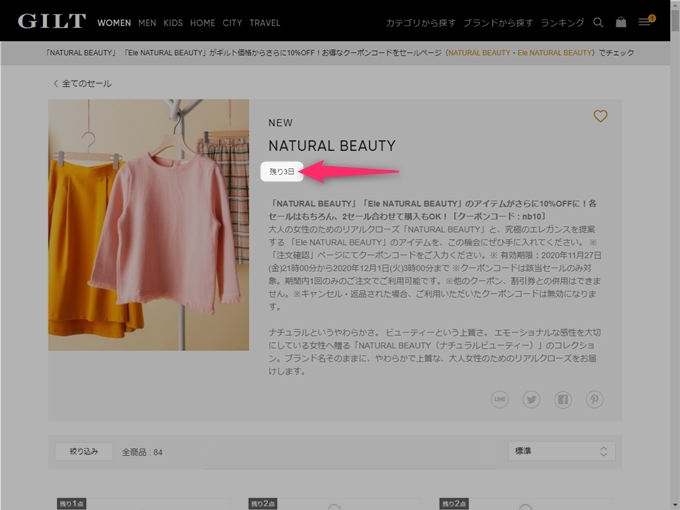Image resolution: width=680 pixels, height=510 pixels.
Task: Share the sale on Twitter
Action: [531, 399]
